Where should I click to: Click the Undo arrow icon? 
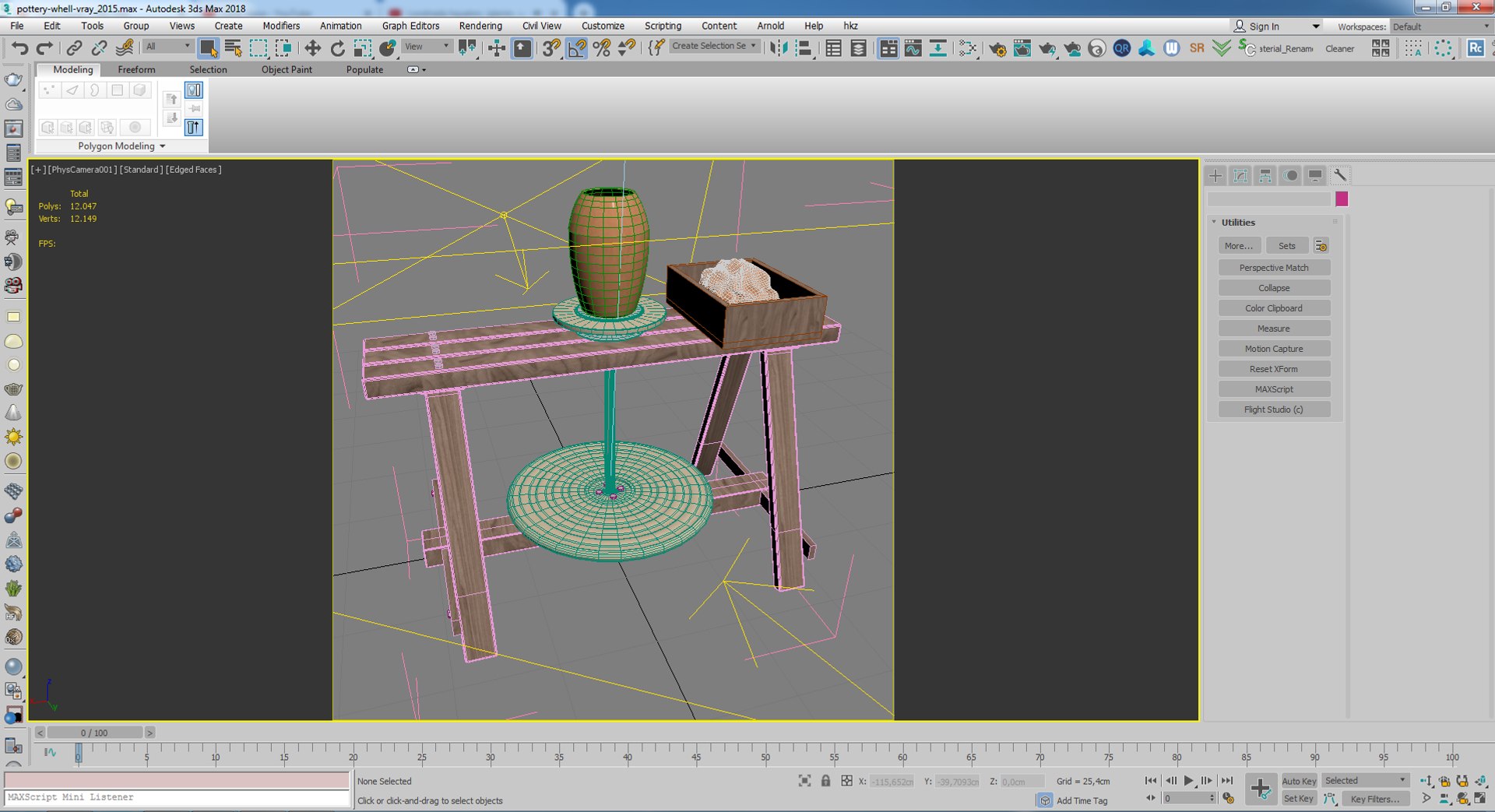[19, 48]
